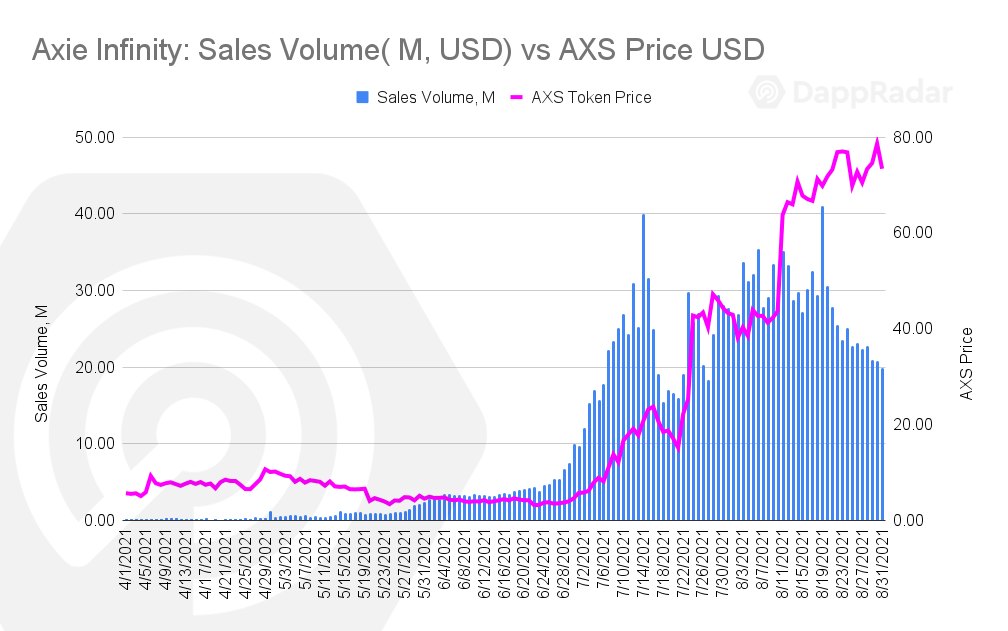Click the AXS Price vertical axis title

click(x=966, y=364)
